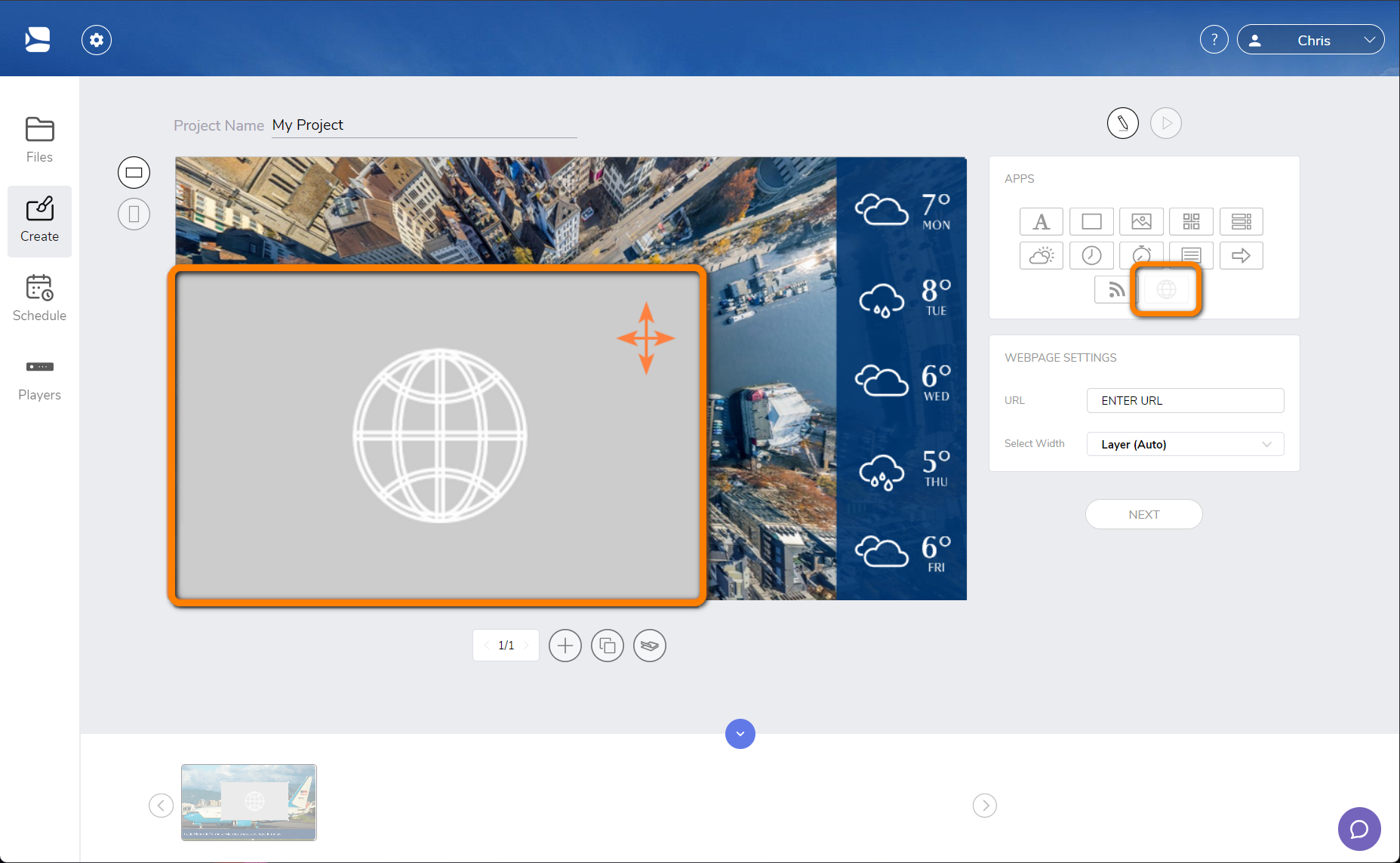Open the Select Width dropdown

click(x=1185, y=444)
